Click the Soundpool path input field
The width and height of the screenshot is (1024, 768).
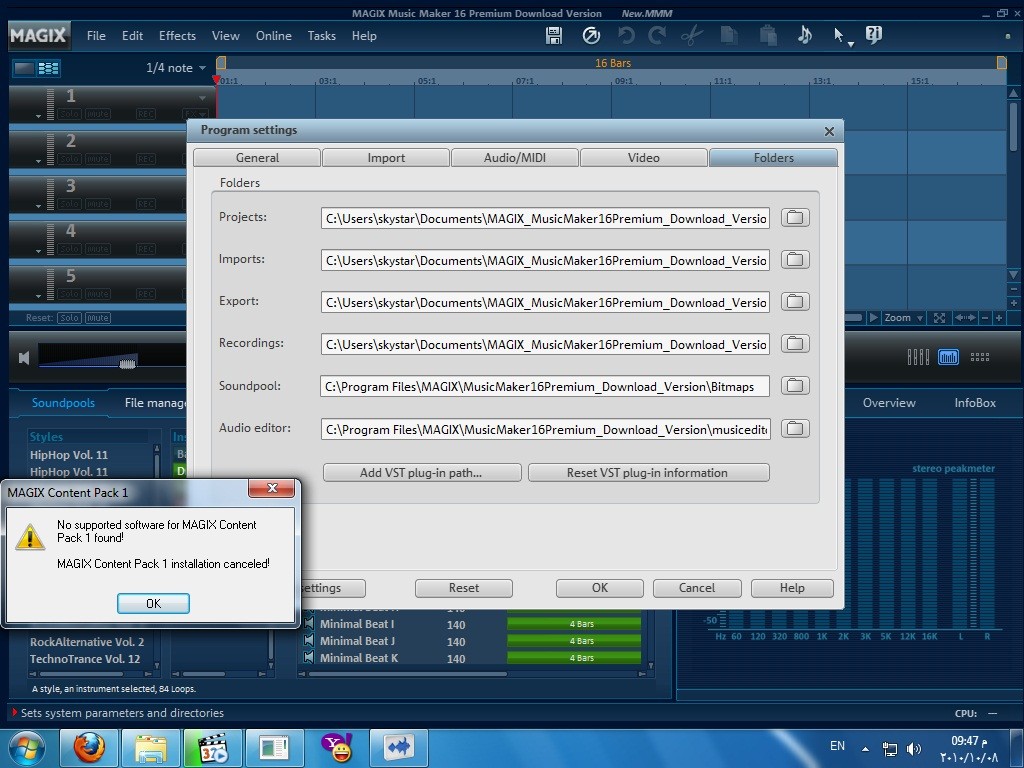545,387
